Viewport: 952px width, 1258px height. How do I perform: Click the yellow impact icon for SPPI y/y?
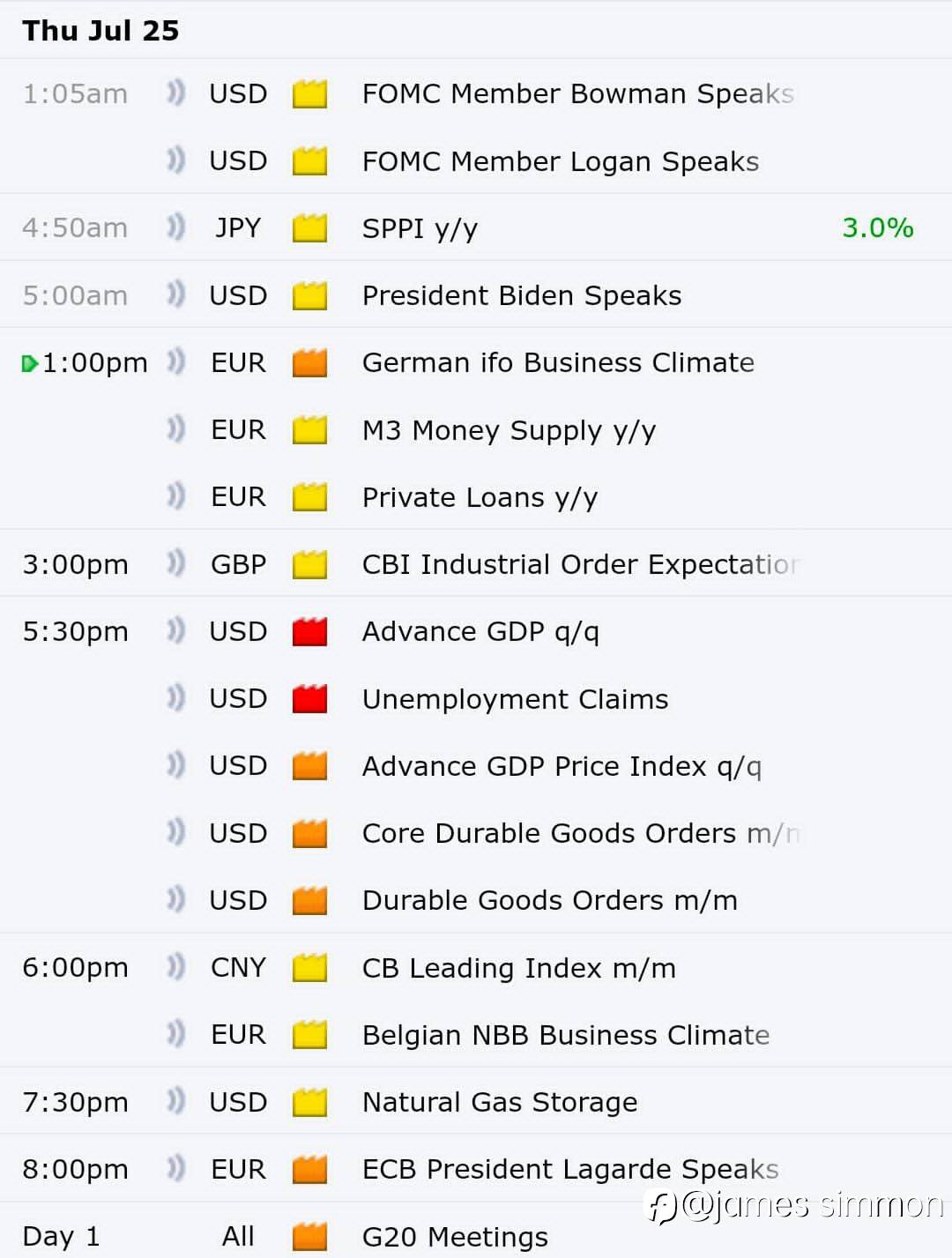pos(309,228)
